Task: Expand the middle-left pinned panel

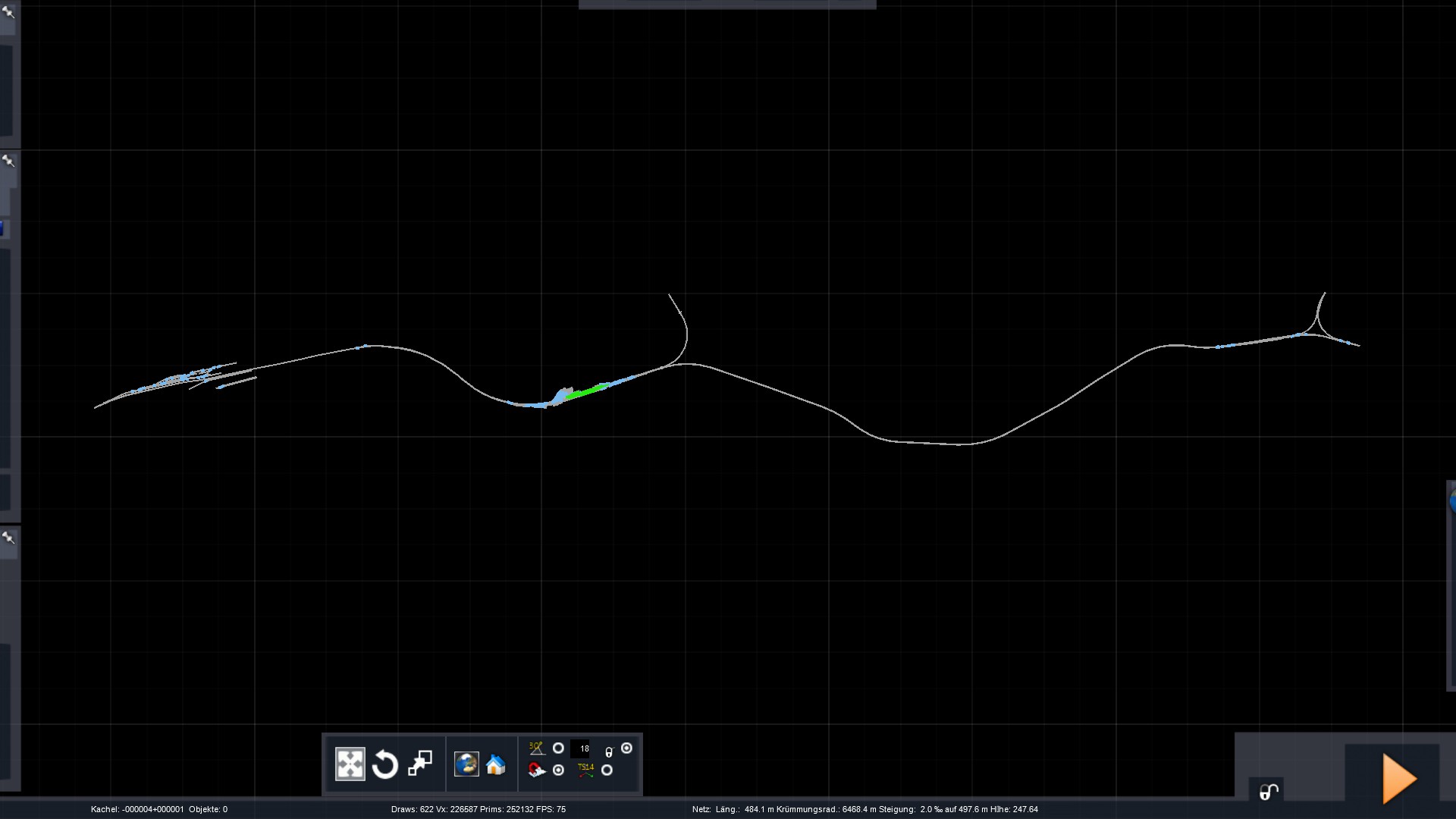Action: coord(8,161)
